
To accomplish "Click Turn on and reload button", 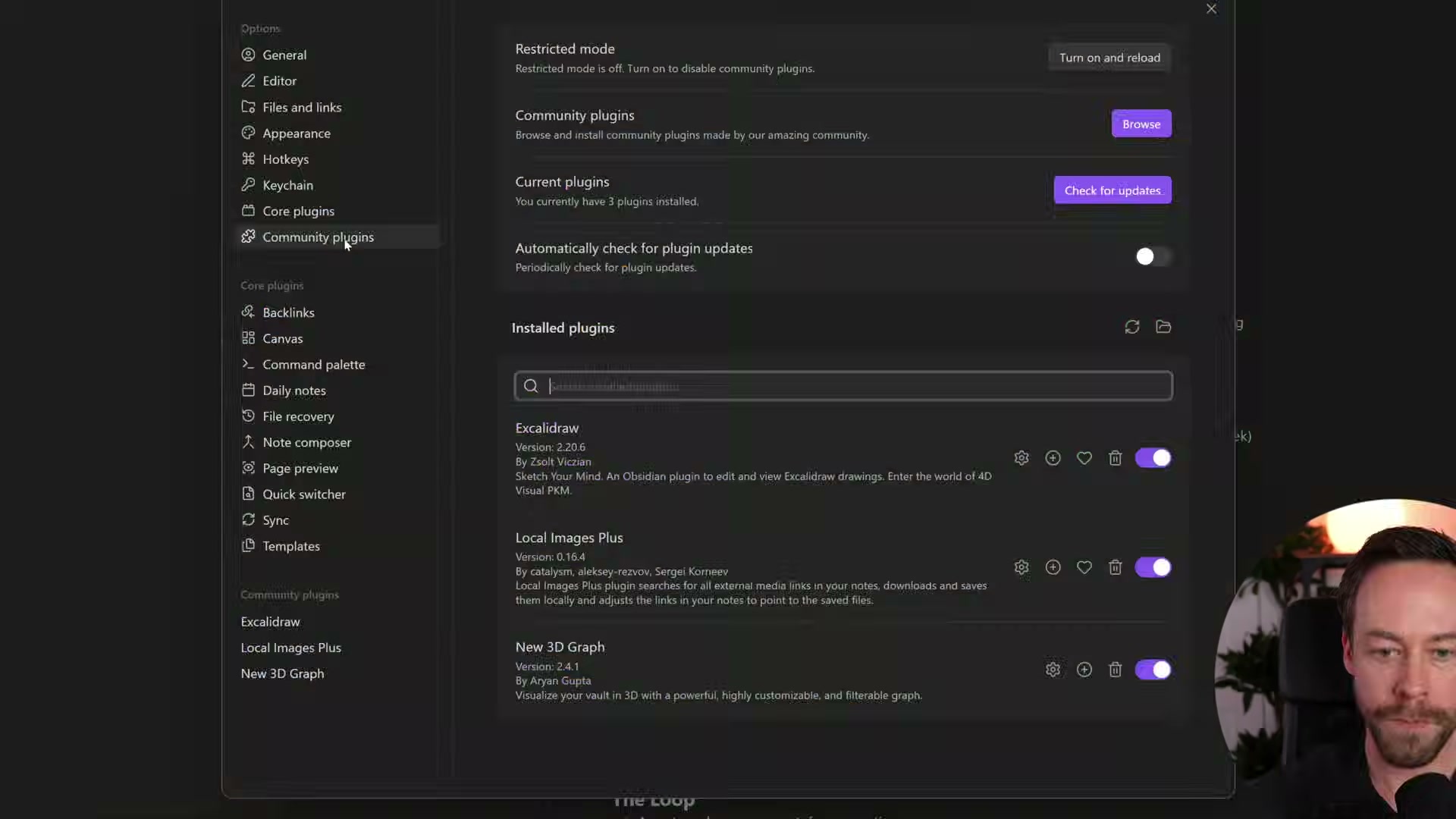I will click(1109, 58).
